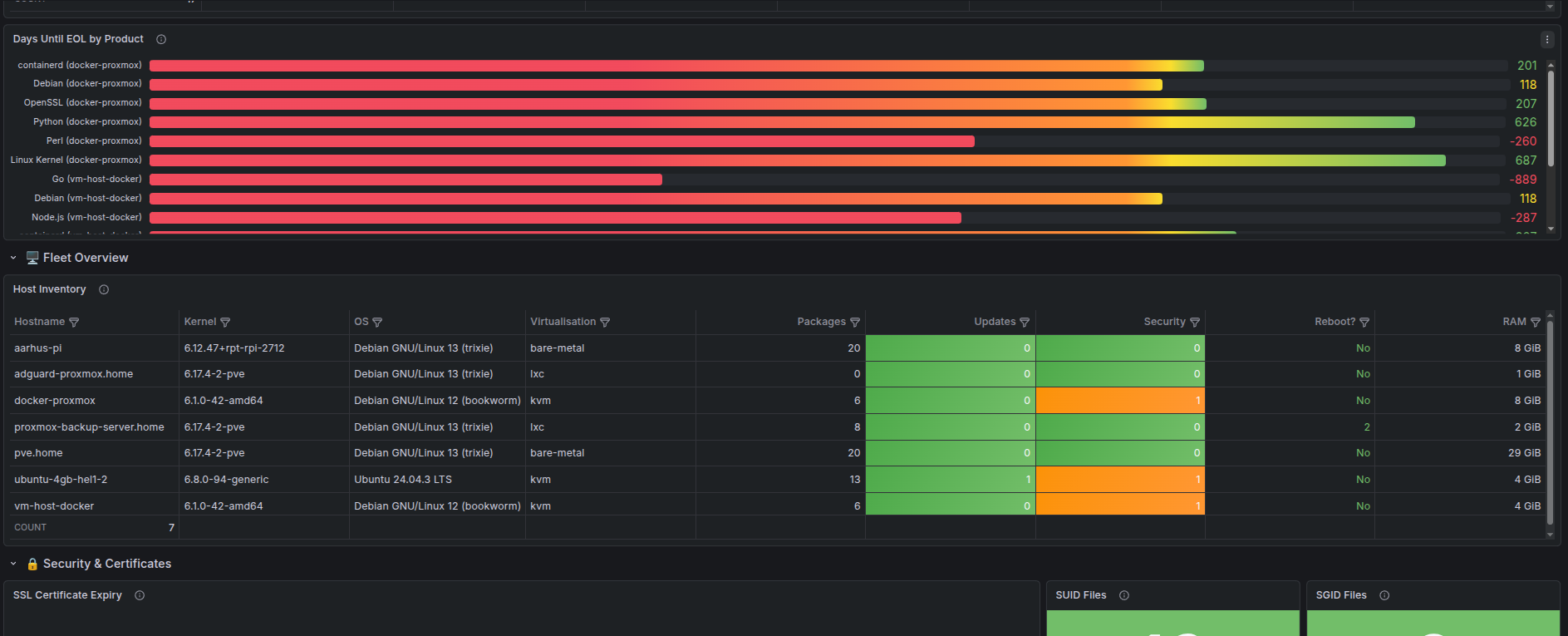Image resolution: width=1568 pixels, height=636 pixels.
Task: Sort table by Updates column header
Action: (x=995, y=322)
